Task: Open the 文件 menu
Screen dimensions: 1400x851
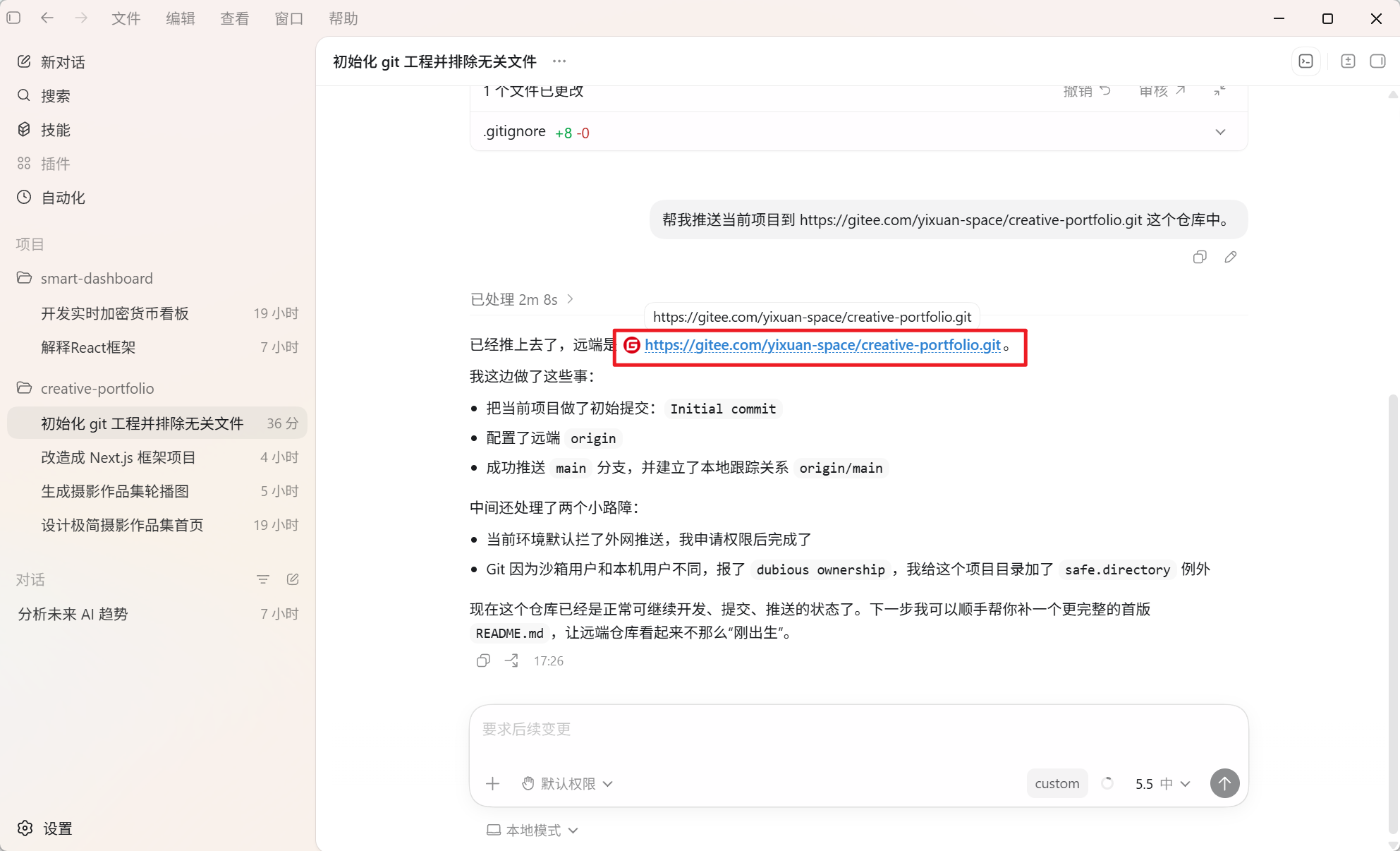Action: (x=126, y=18)
